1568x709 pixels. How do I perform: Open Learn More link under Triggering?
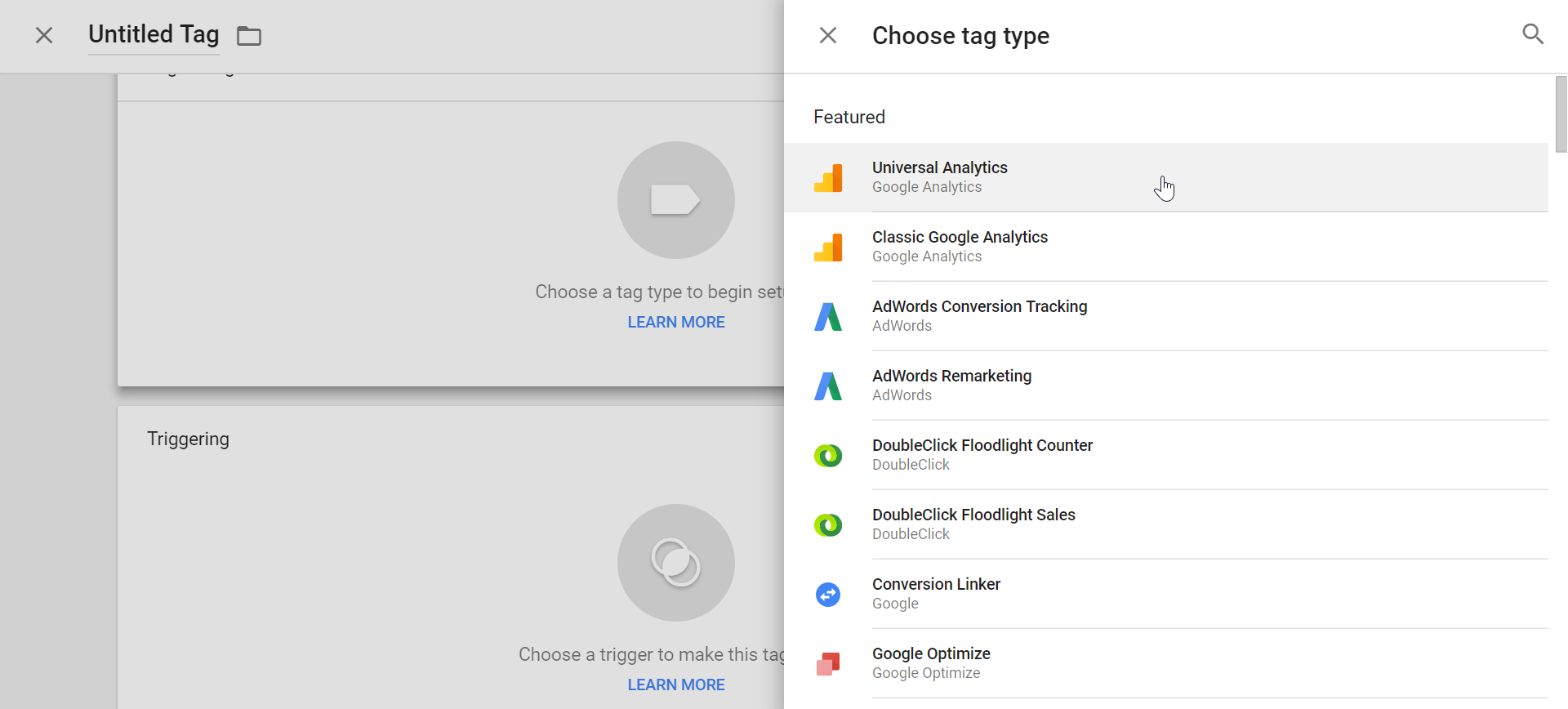[675, 685]
